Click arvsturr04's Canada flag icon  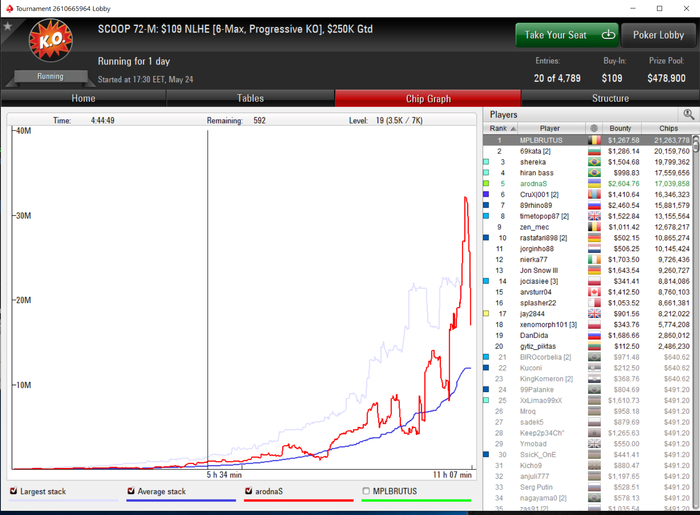594,292
